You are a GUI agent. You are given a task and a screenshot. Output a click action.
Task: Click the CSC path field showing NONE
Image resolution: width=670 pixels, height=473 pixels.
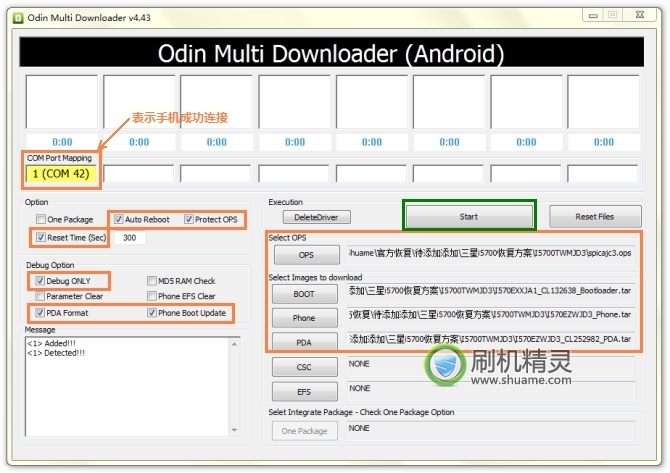click(x=491, y=366)
